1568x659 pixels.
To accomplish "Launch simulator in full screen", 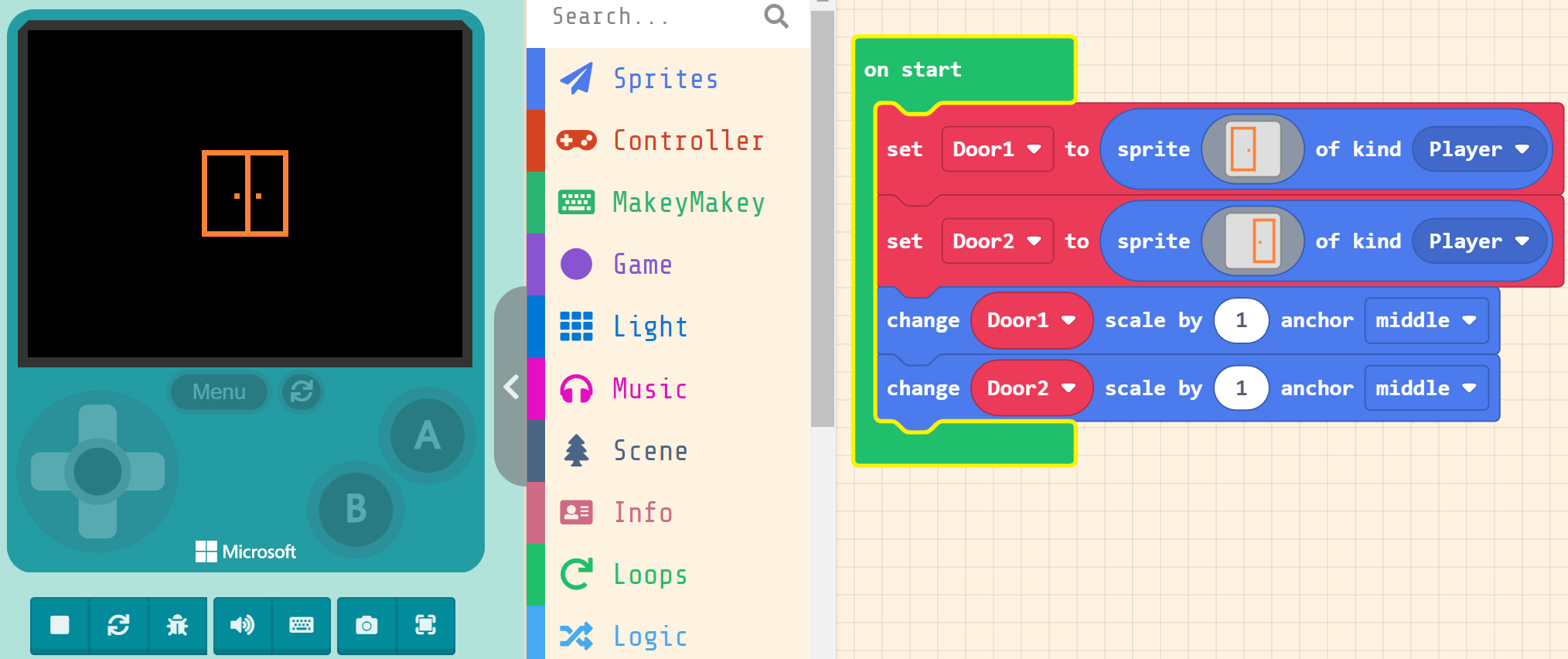I will click(x=426, y=625).
